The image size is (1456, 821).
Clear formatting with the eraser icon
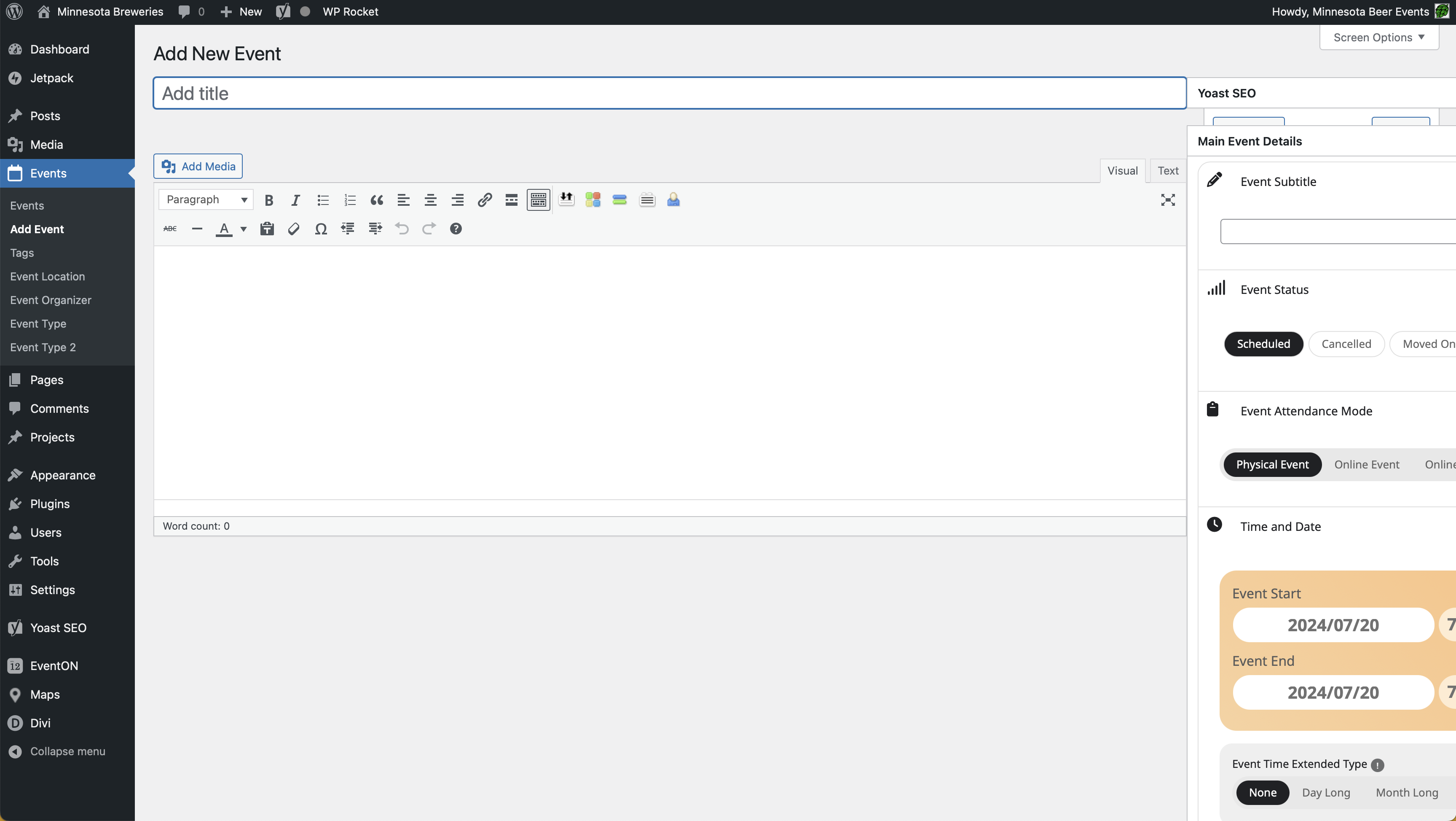pos(294,229)
